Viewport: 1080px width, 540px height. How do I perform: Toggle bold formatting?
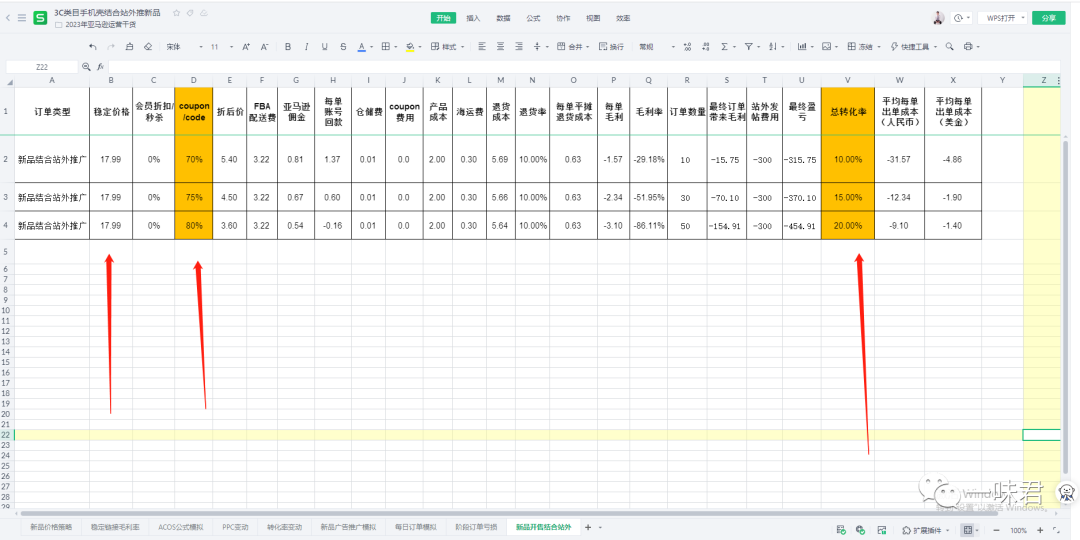[x=288, y=47]
